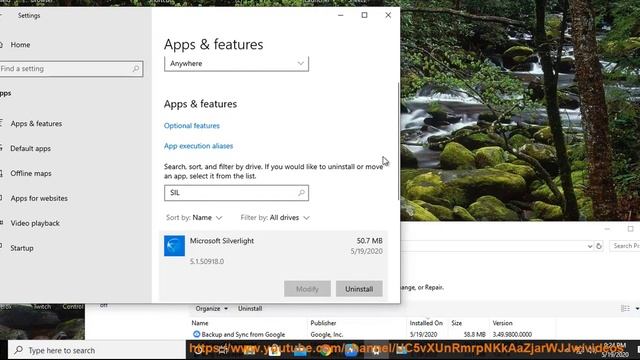Click the App execution aliases link
This screenshot has height=360, width=640.
(198, 146)
